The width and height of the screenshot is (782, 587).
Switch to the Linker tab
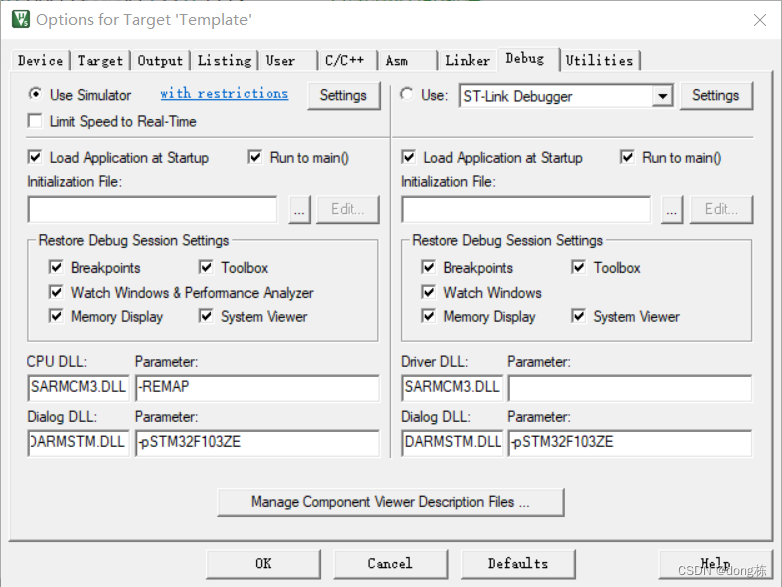(x=467, y=61)
